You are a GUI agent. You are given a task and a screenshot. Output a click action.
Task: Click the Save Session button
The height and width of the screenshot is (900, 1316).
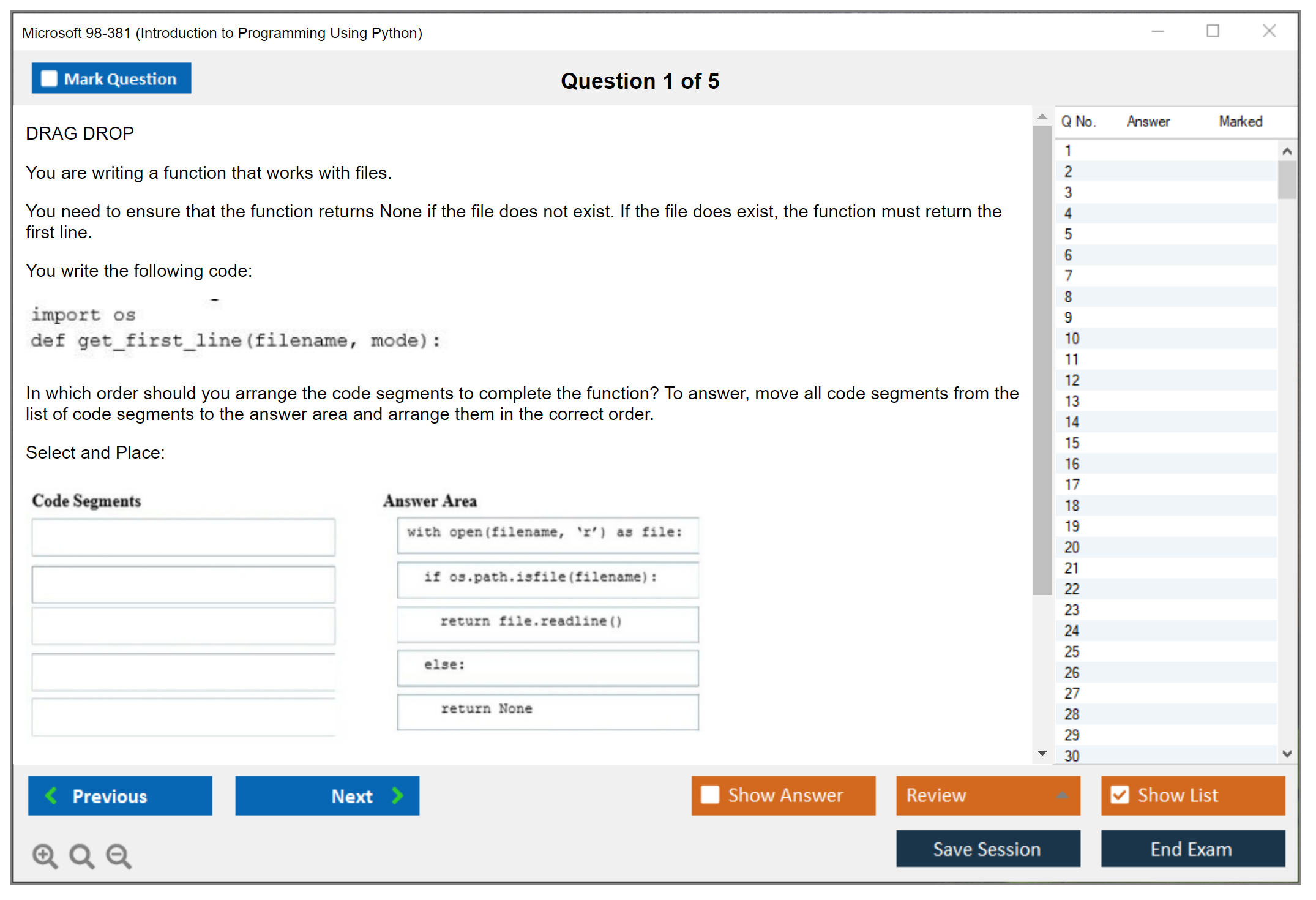pos(987,849)
